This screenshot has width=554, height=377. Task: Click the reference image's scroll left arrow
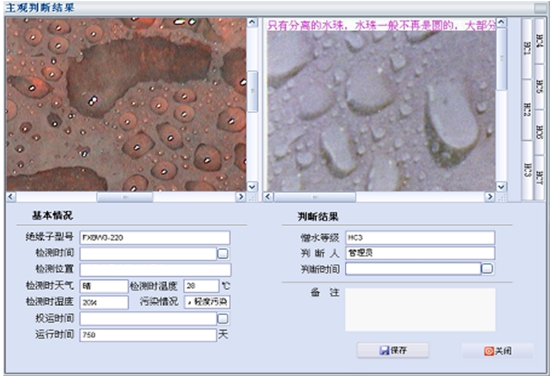pyautogui.click(x=268, y=196)
